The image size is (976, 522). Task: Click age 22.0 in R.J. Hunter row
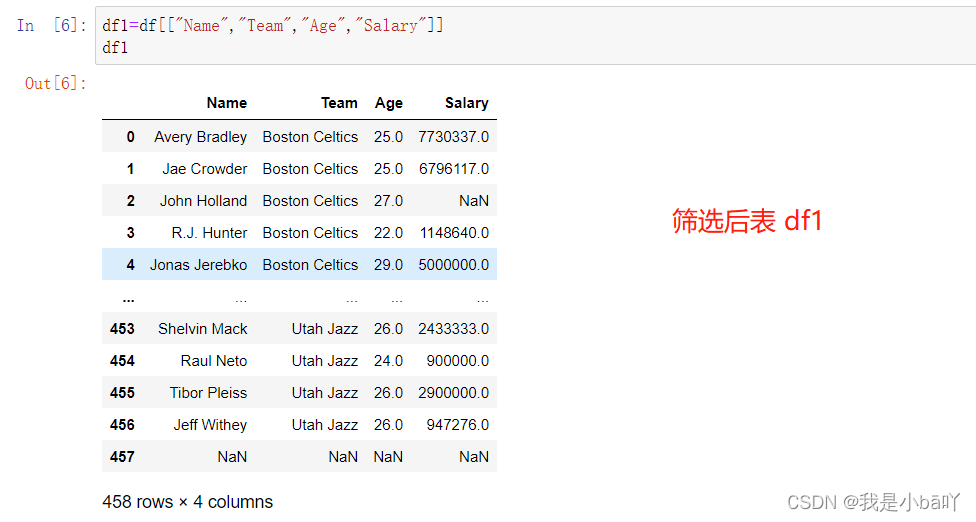tap(388, 233)
